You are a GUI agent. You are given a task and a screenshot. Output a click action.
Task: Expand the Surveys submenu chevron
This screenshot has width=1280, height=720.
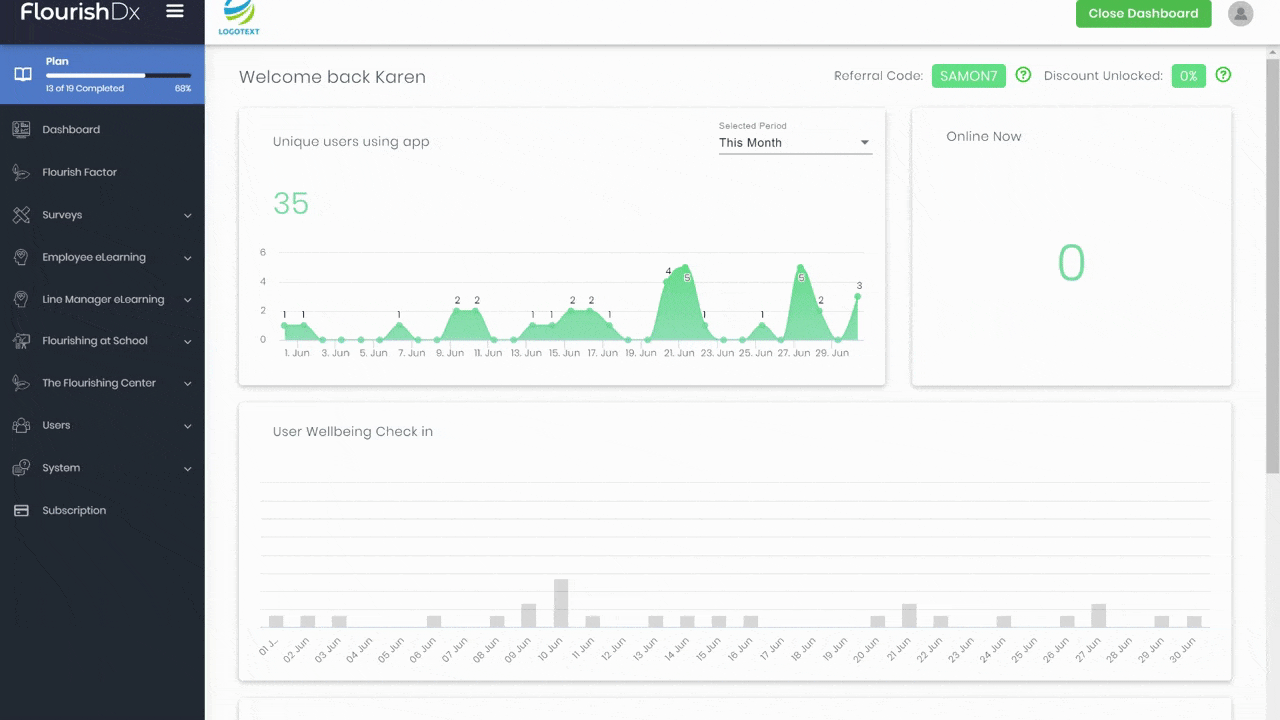pos(187,216)
